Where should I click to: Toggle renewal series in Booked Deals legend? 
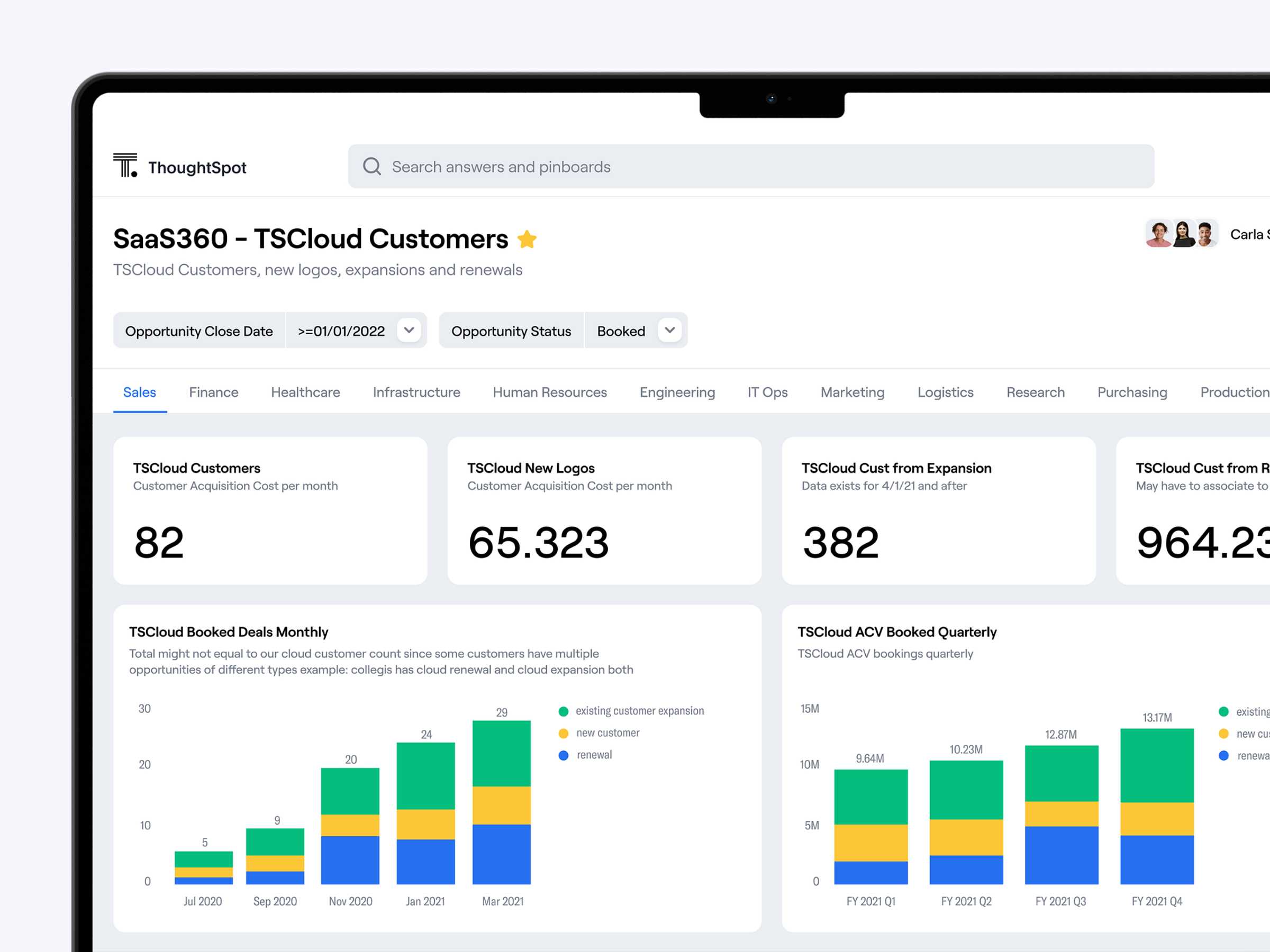click(x=563, y=755)
